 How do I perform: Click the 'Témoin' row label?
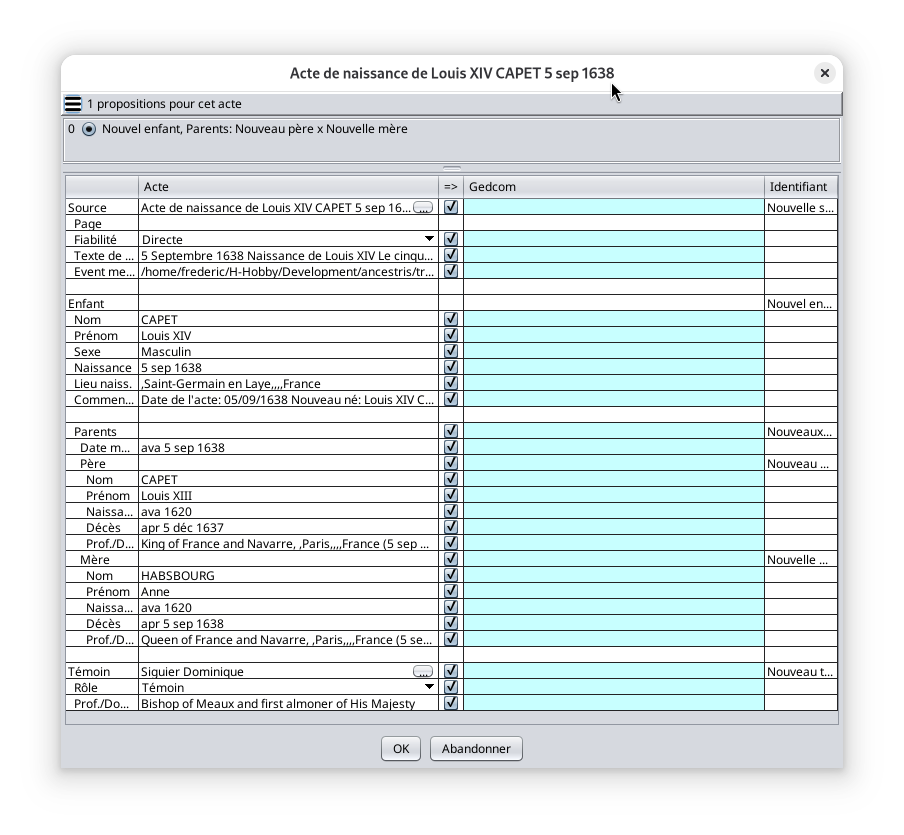click(x=89, y=672)
